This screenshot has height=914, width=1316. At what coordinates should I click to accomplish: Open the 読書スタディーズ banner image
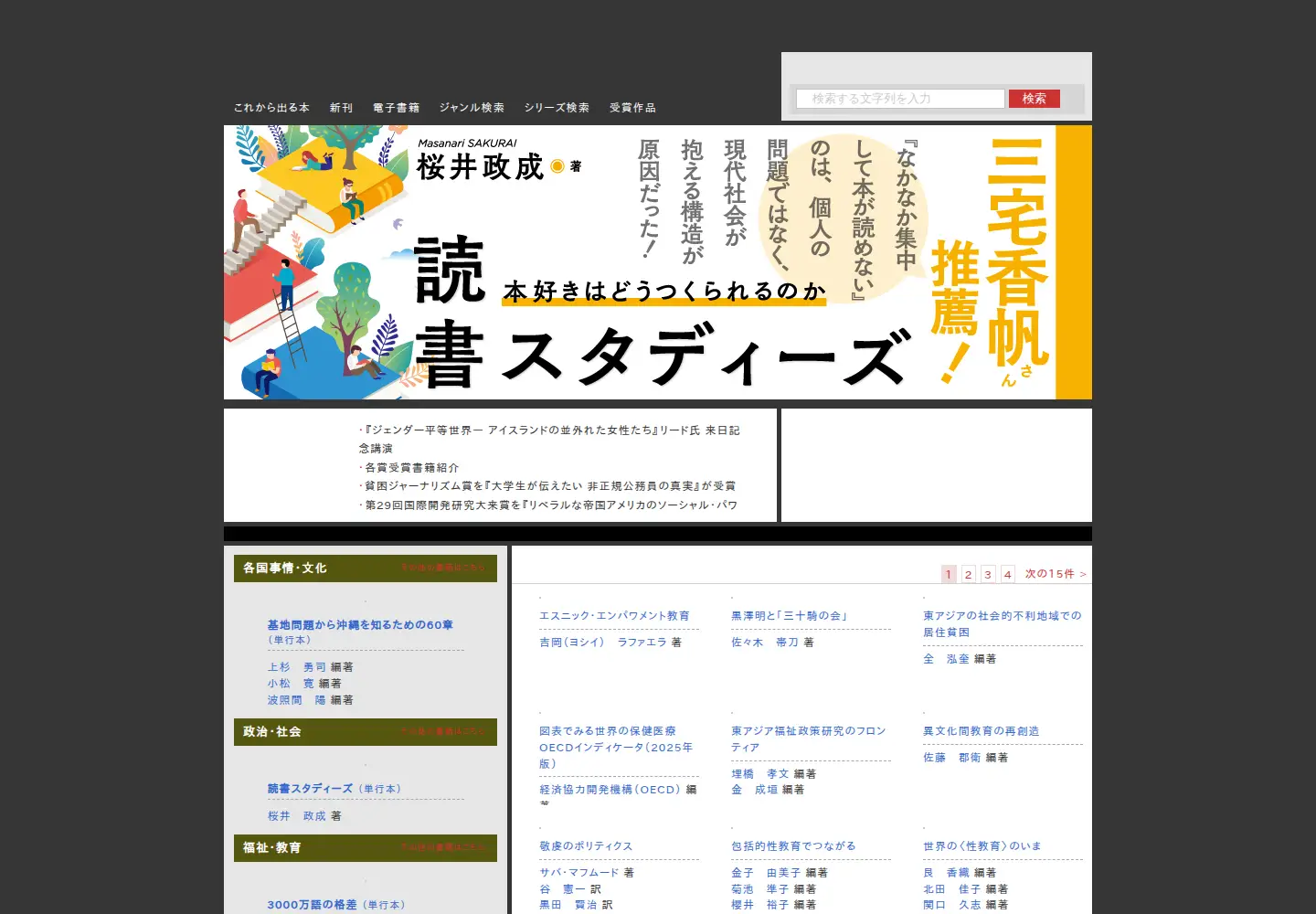pos(658,262)
